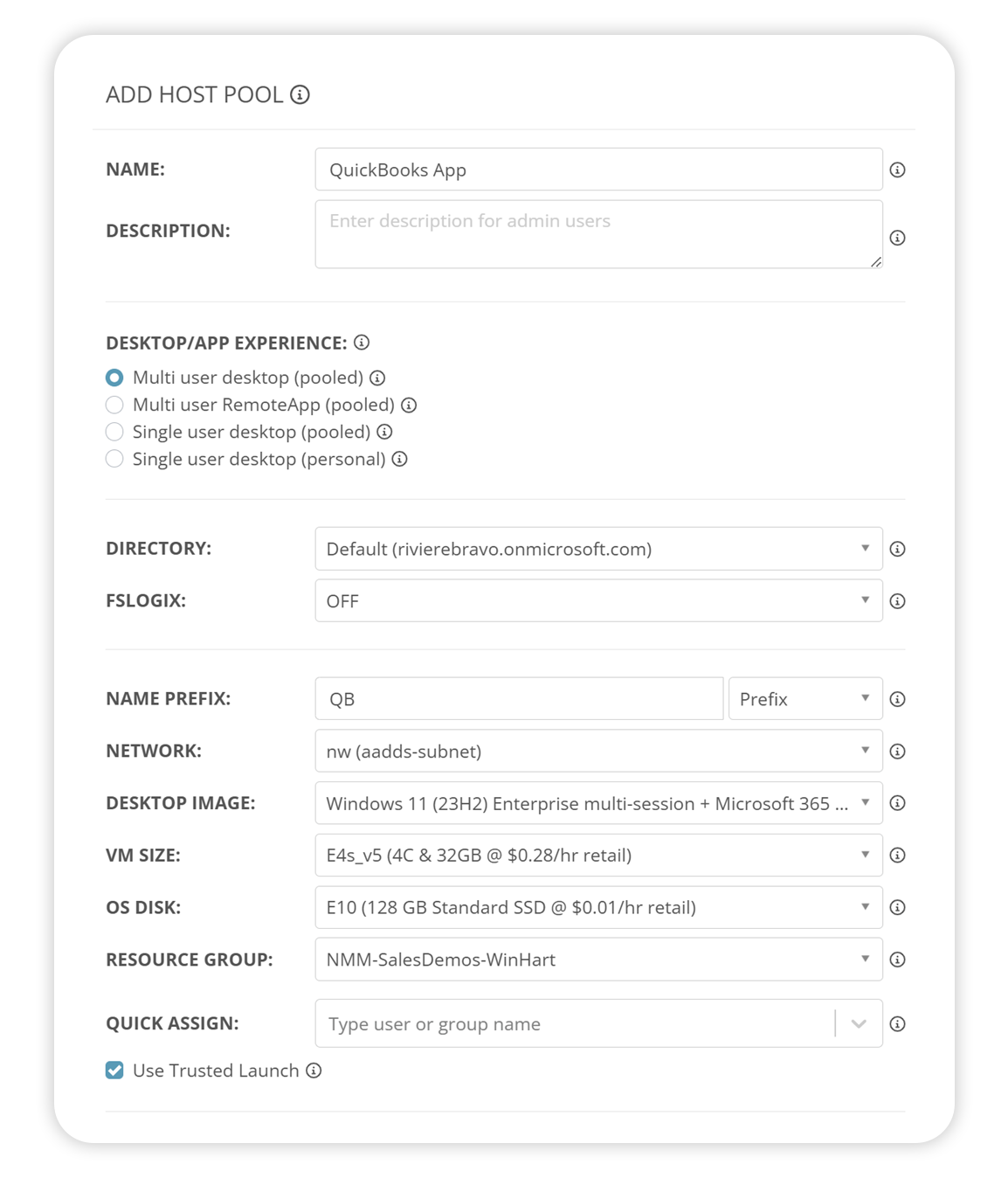The image size is (1008, 1178).
Task: Expand the Prefix type dropdown
Action: pyautogui.click(x=804, y=699)
